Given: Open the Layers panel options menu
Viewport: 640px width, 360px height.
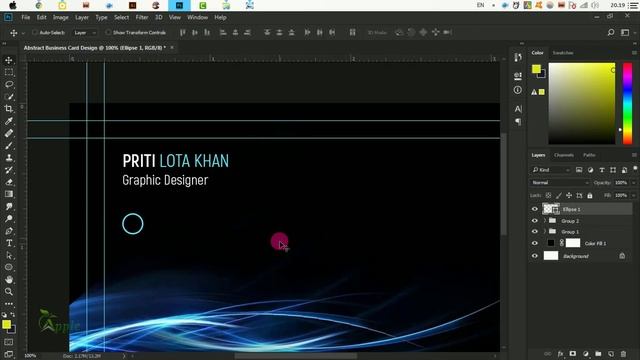Looking at the screenshot, I should click(x=634, y=155).
